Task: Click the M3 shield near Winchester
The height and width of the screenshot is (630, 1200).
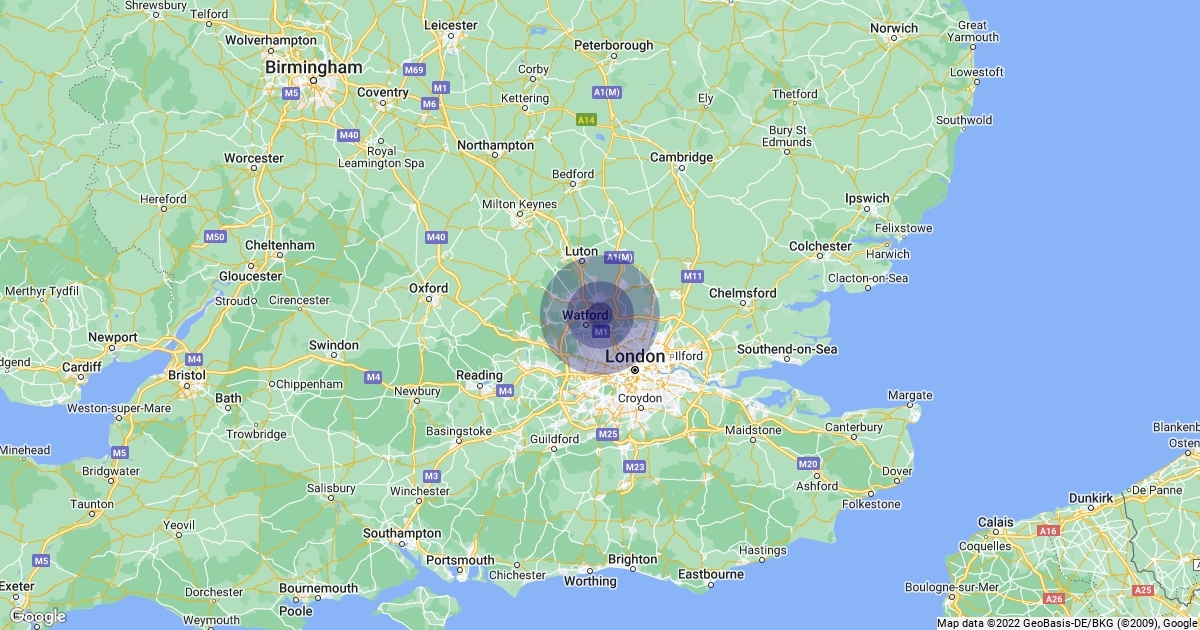Action: [432, 476]
